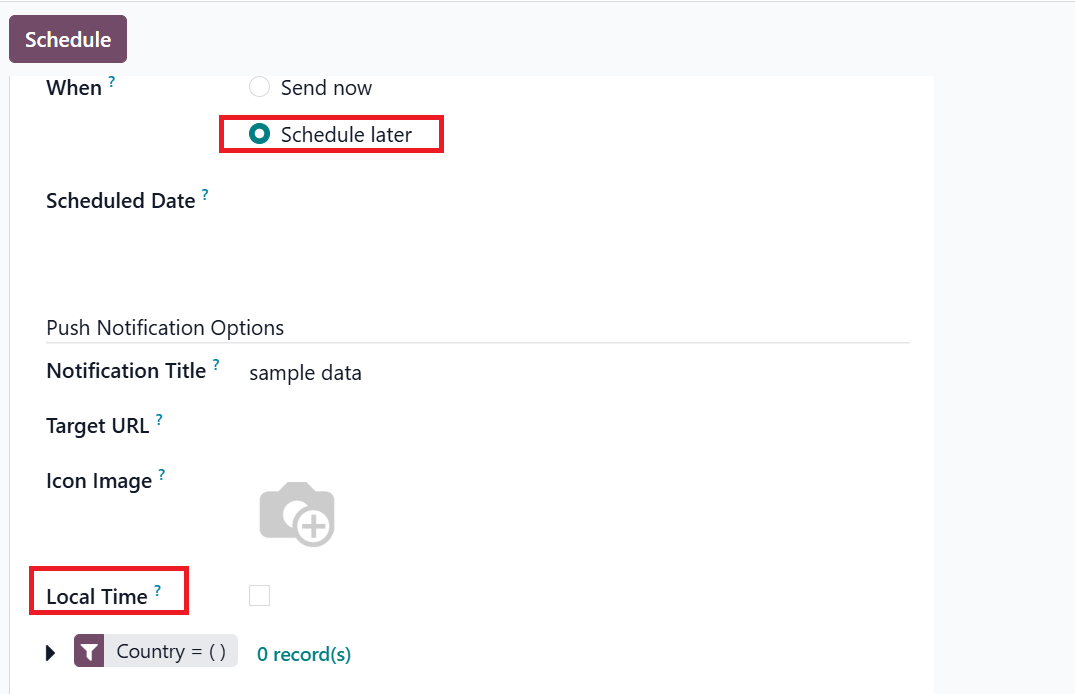Viewport: 1075px width, 694px height.
Task: Click the Target URL help question mark
Action: (159, 420)
